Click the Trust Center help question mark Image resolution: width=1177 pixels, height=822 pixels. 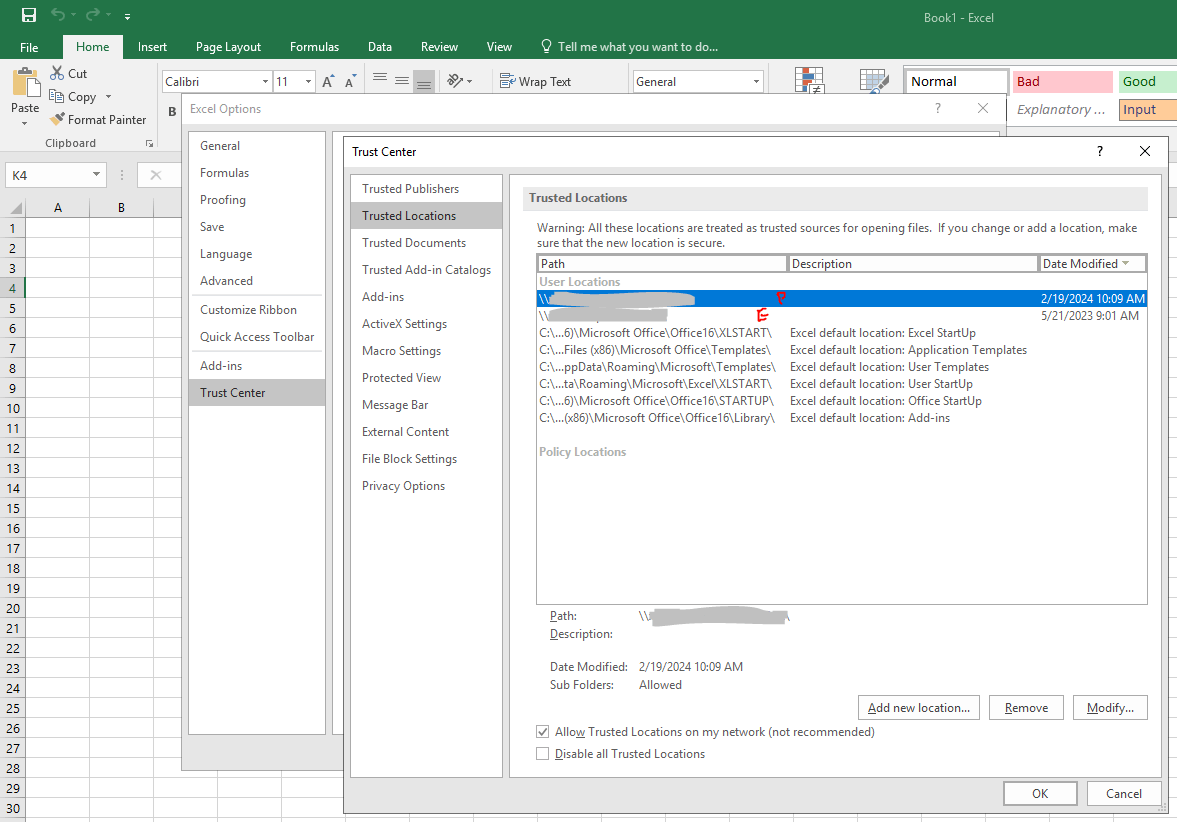[x=1100, y=152]
